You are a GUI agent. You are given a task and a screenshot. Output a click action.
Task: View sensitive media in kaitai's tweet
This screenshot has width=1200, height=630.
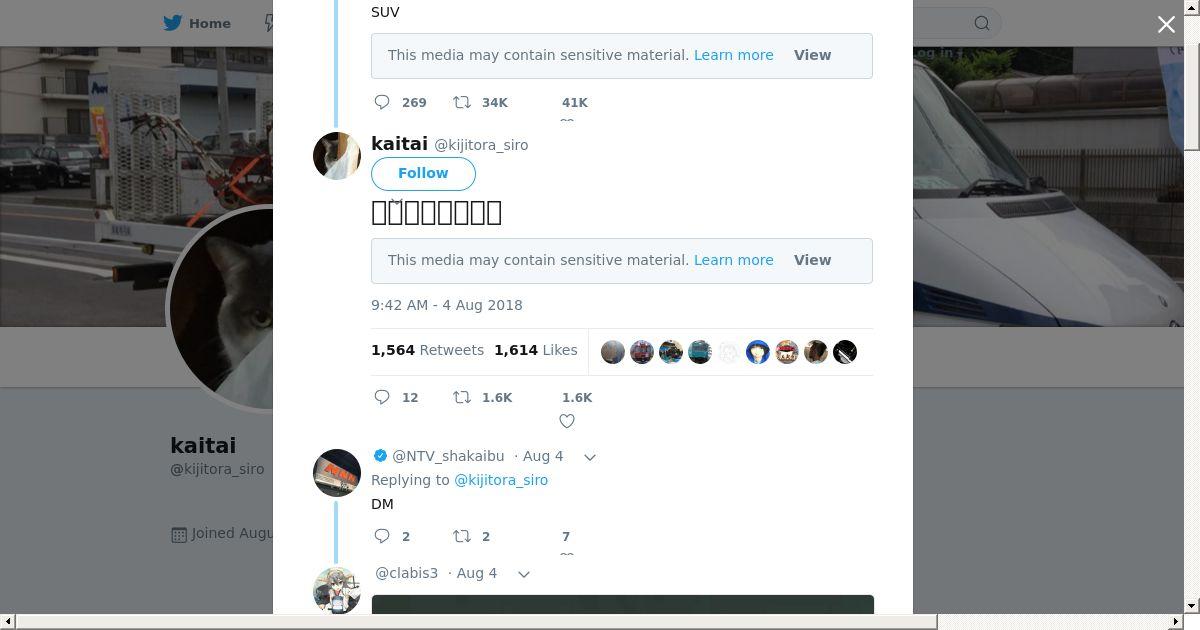pos(812,260)
